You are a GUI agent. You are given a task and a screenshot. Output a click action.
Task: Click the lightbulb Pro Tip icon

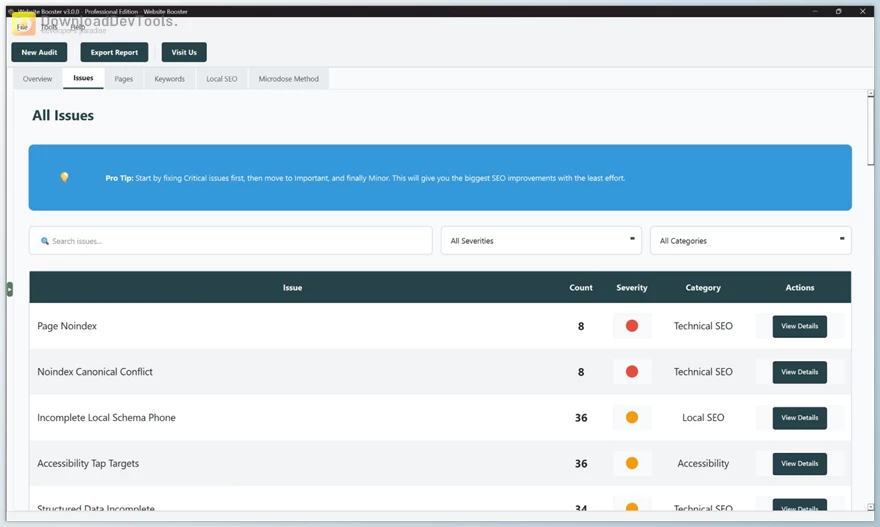[x=65, y=178]
